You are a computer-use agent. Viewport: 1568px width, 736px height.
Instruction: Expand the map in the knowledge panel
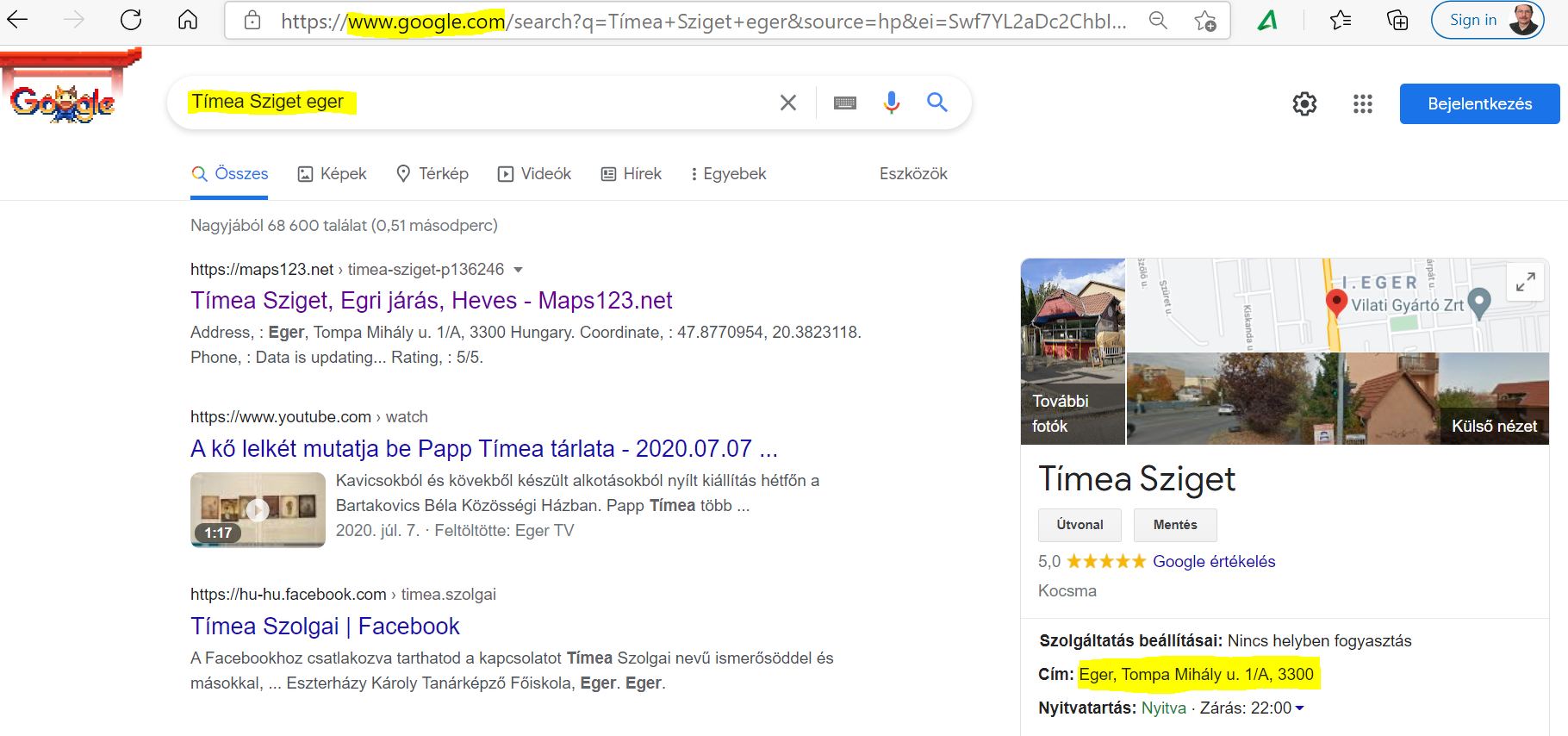coord(1525,282)
